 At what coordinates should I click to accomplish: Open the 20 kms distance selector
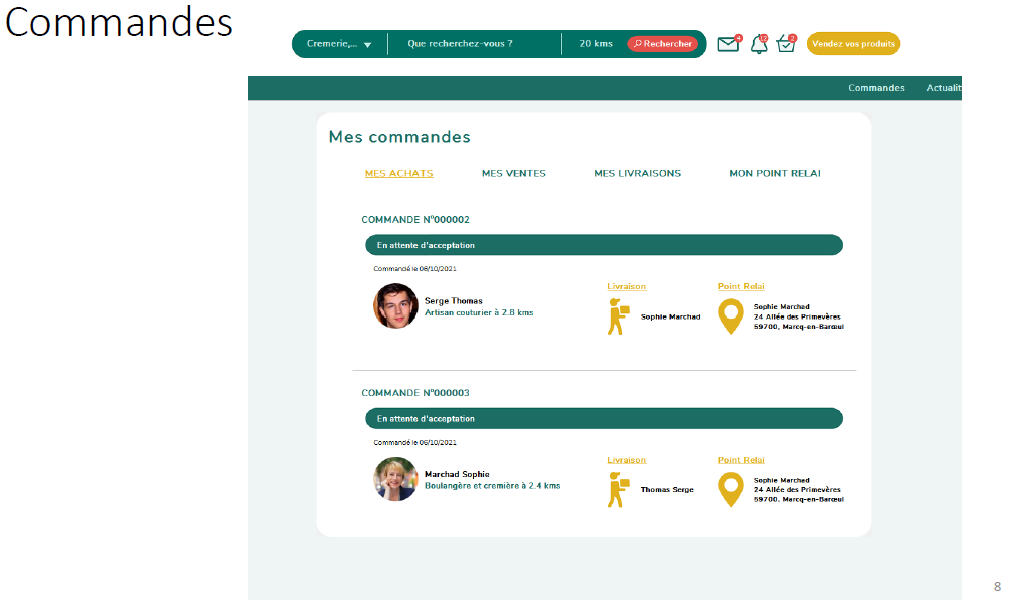(596, 44)
